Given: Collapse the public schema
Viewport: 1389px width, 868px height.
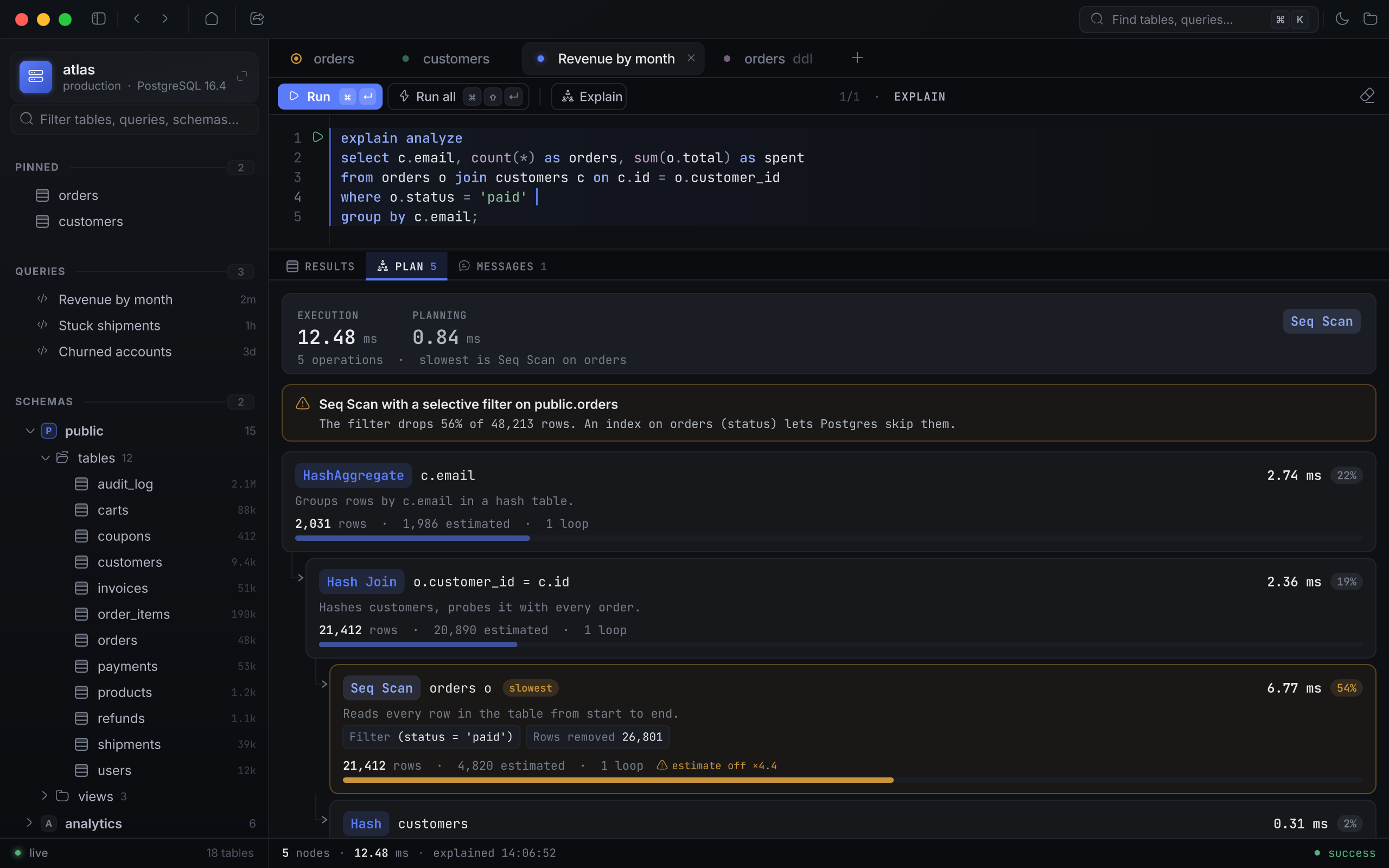Looking at the screenshot, I should (x=30, y=431).
